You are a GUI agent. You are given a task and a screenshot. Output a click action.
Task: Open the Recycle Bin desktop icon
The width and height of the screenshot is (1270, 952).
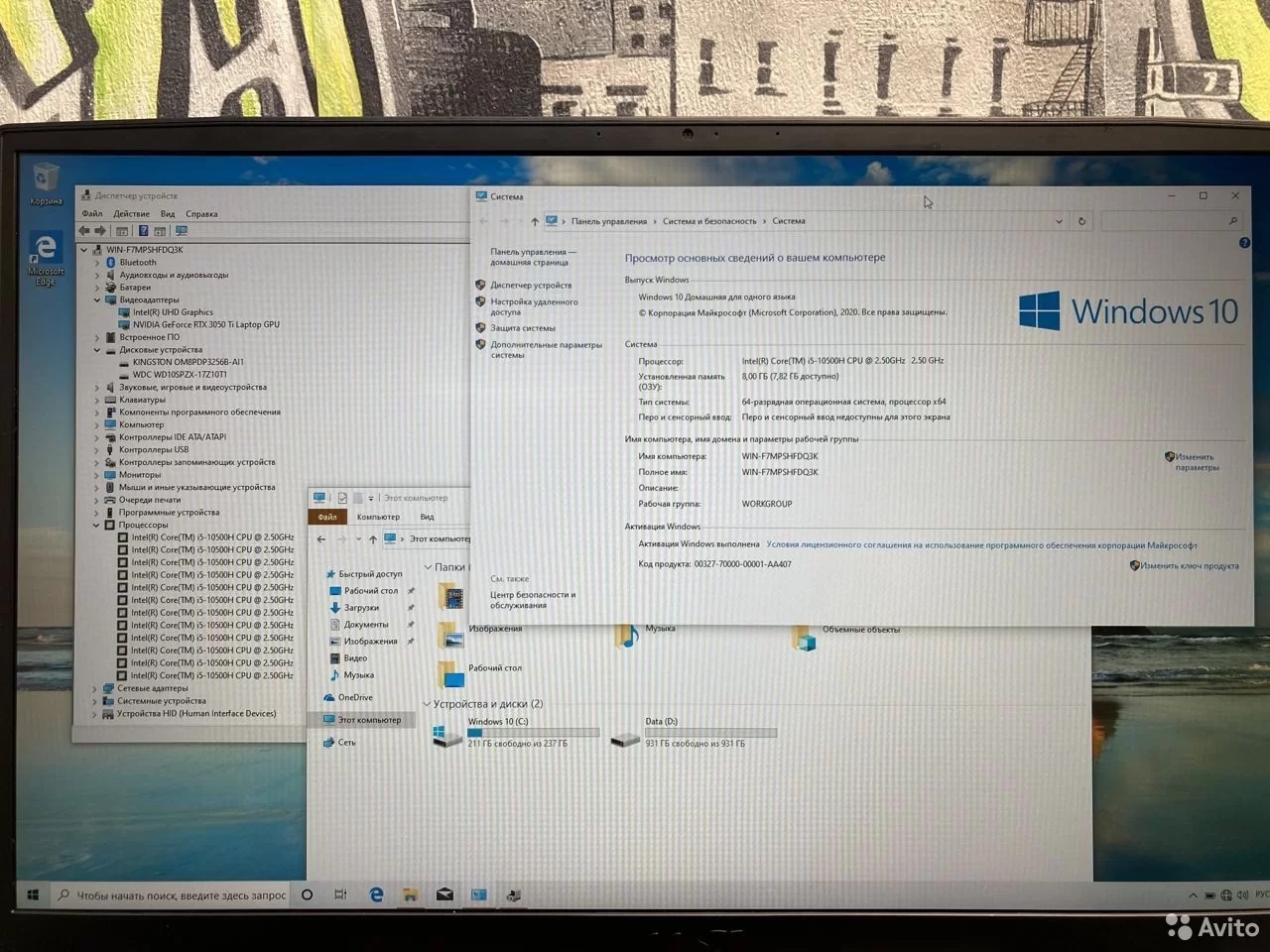[x=46, y=184]
